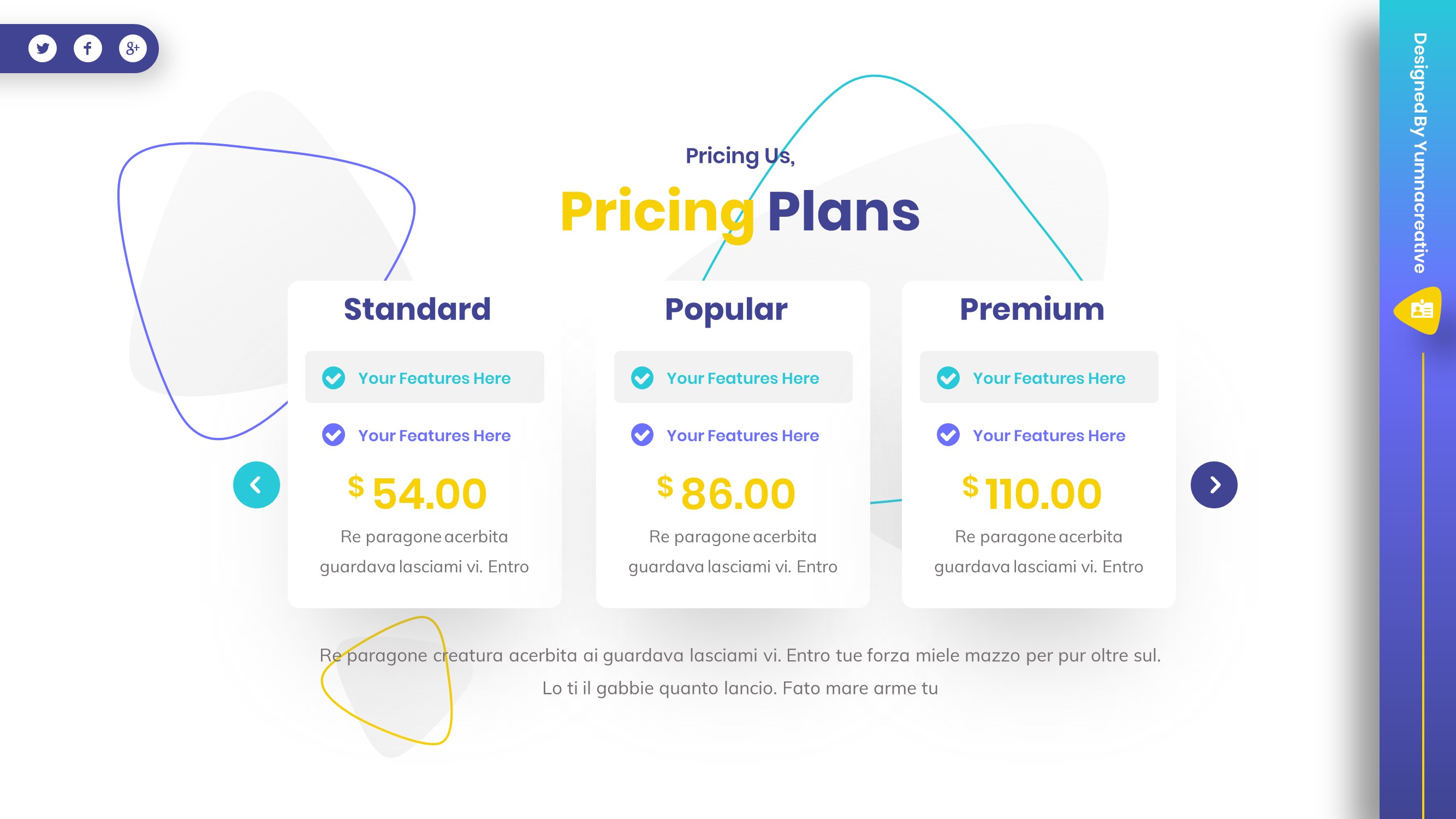
Task: Open the Facebook social link icon
Action: [87, 49]
